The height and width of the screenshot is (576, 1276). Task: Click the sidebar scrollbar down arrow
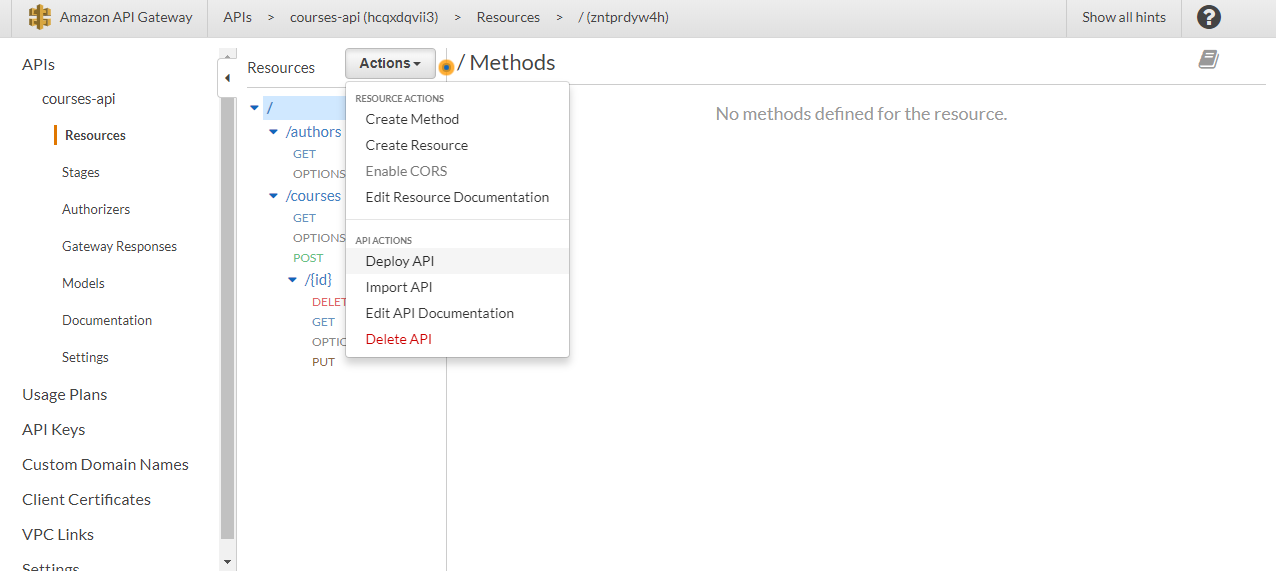(x=227, y=563)
